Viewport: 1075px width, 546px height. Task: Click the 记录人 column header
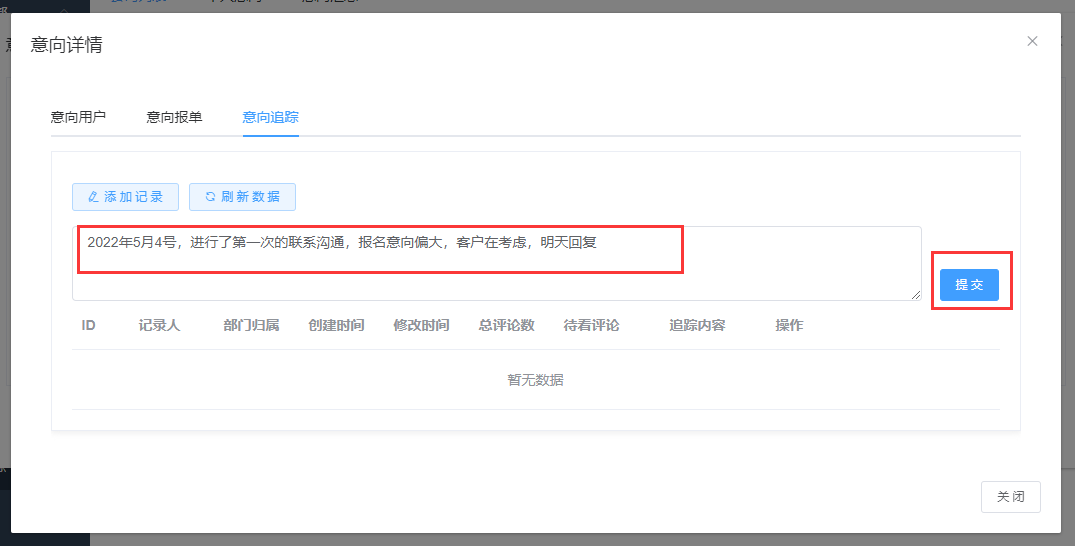click(x=159, y=325)
